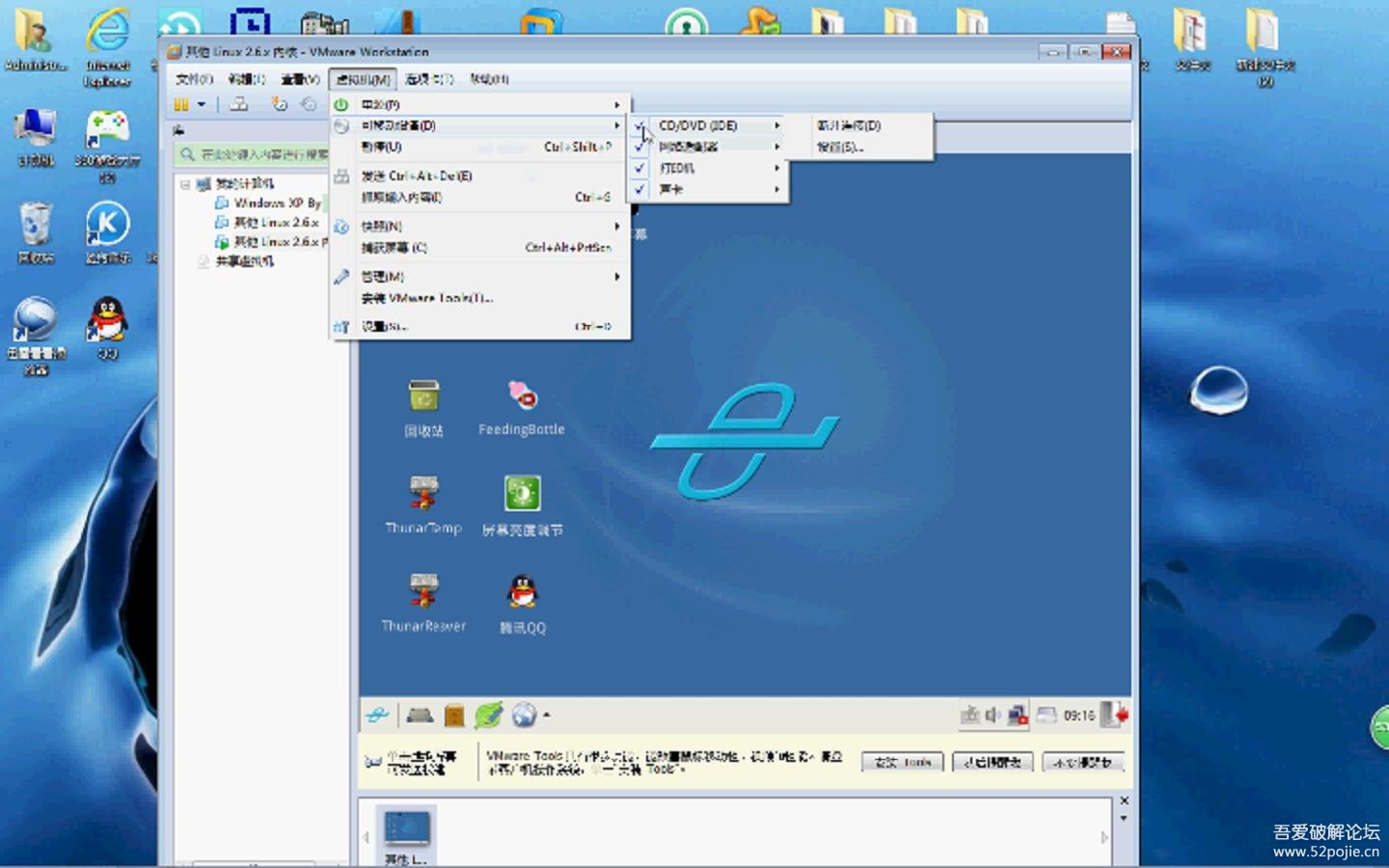Click the globe browser icon in guest taskbar

pos(524,716)
